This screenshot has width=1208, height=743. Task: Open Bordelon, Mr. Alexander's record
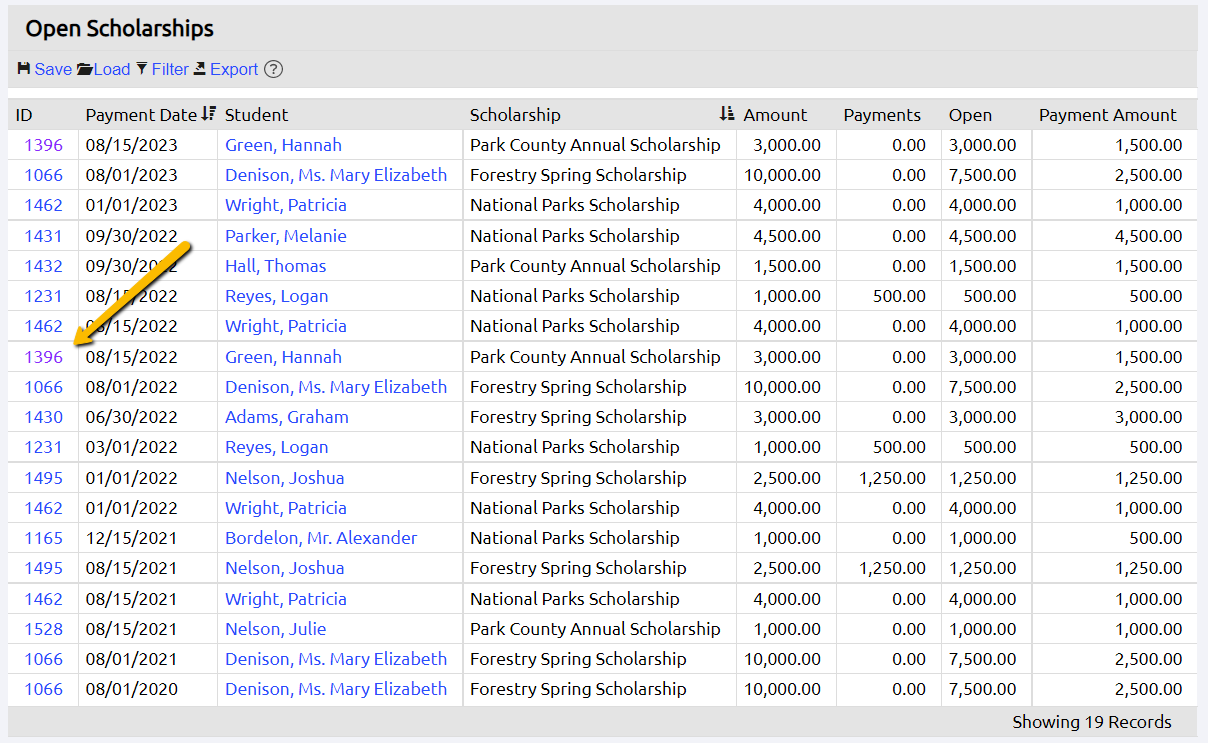coord(320,538)
